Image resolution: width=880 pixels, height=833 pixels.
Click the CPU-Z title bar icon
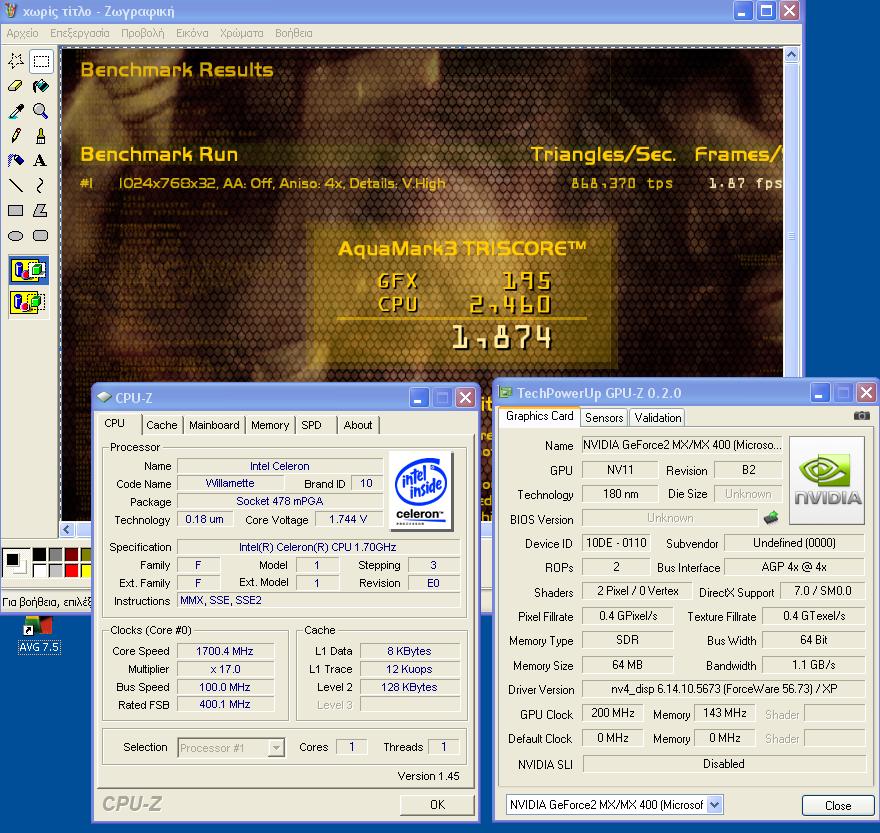coord(104,397)
